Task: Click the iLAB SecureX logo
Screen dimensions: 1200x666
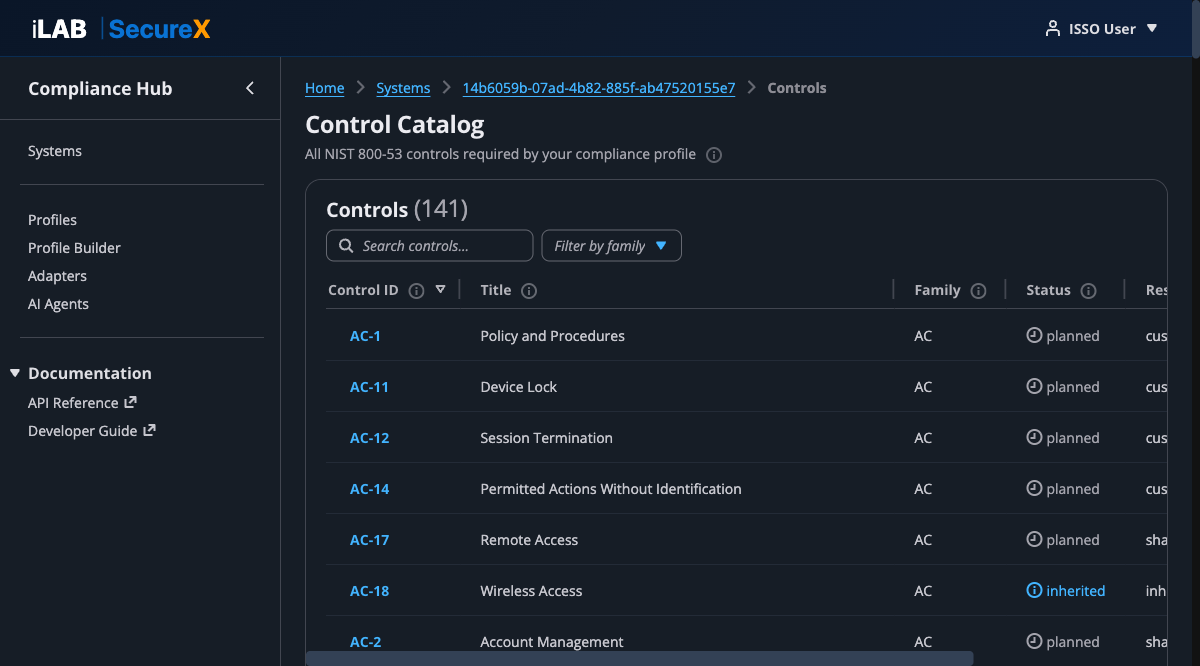Action: [x=120, y=29]
